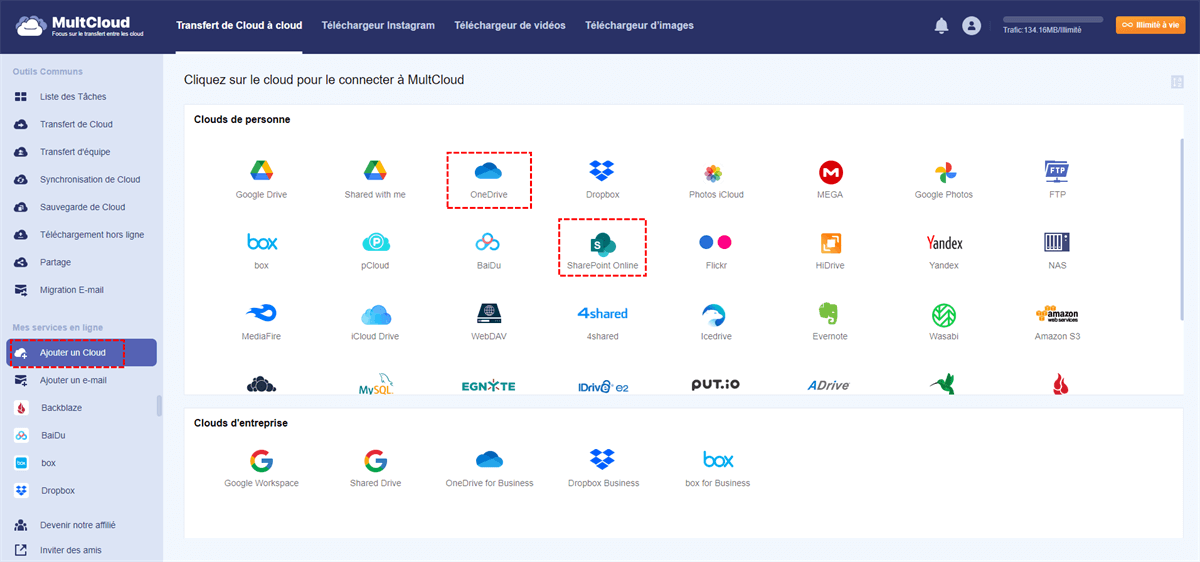Select the MySQL database icon

[375, 385]
